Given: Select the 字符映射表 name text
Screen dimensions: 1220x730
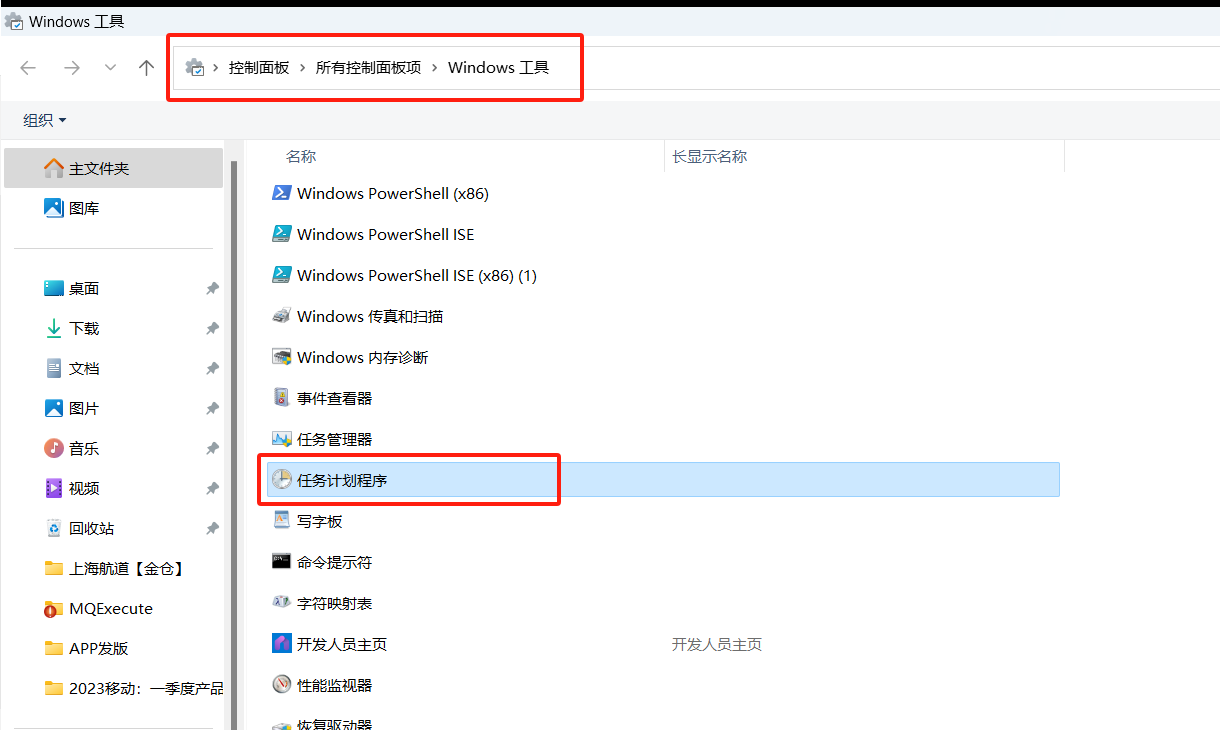Looking at the screenshot, I should point(334,603).
